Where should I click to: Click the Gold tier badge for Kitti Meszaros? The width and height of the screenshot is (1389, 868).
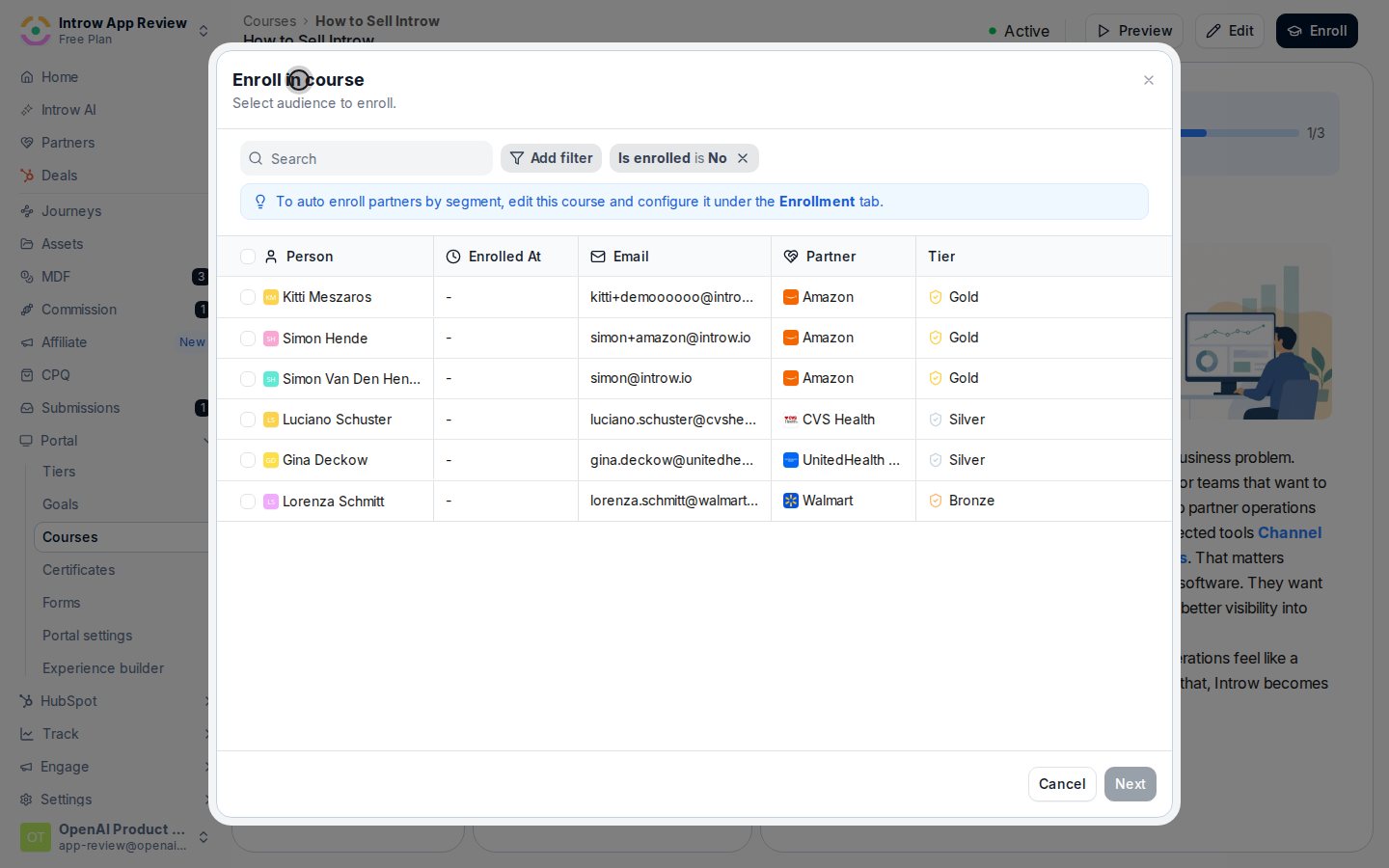pyautogui.click(x=954, y=297)
